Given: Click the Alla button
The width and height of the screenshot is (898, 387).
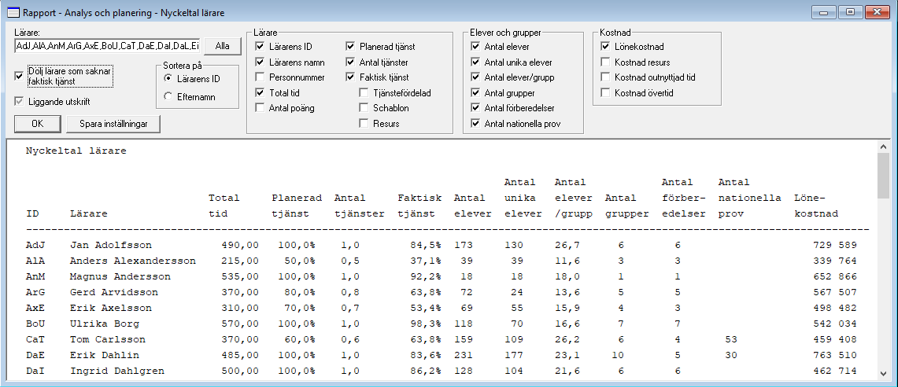Looking at the screenshot, I should tap(223, 46).
